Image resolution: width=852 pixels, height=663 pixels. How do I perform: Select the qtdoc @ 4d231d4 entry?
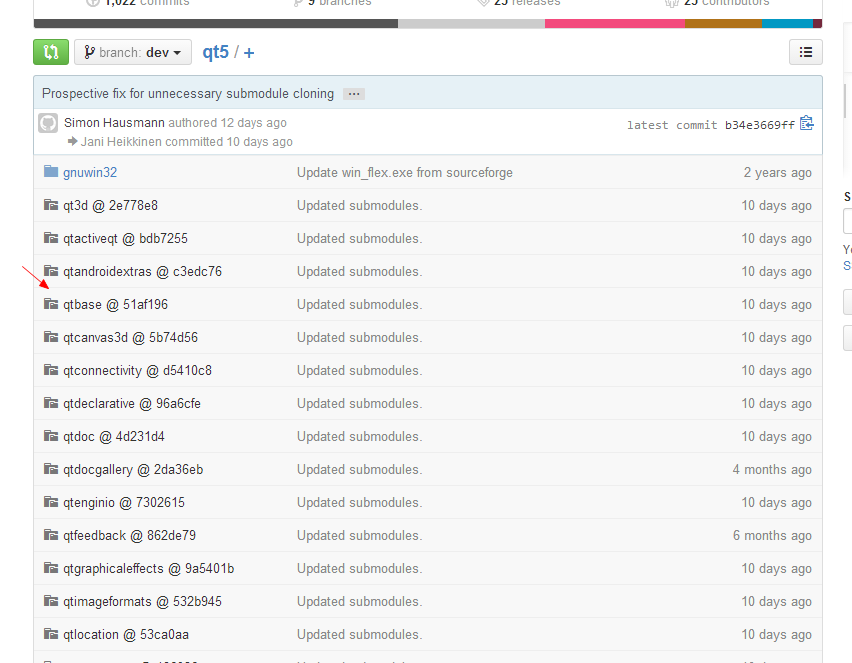114,436
